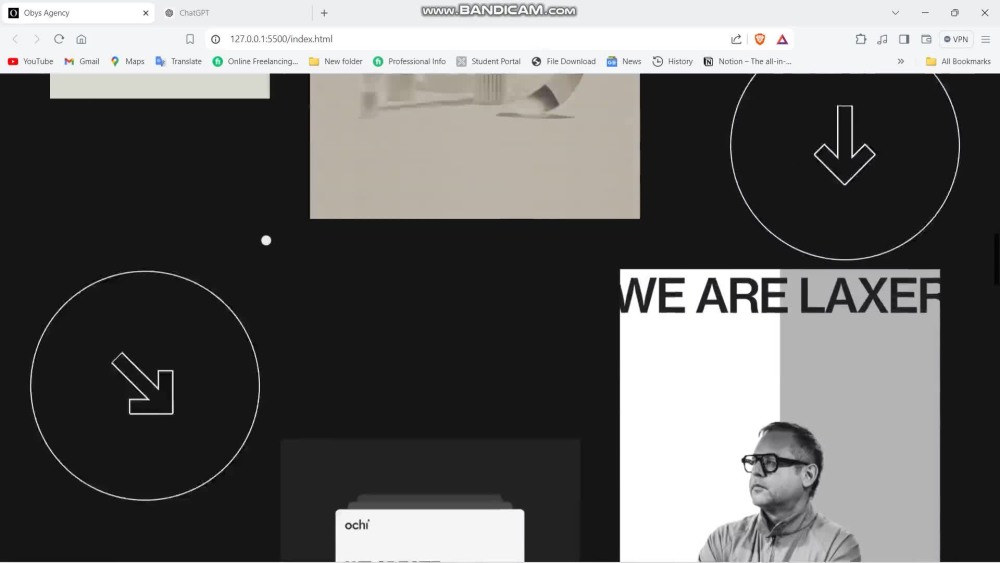Image resolution: width=1000 pixels, height=563 pixels.
Task: Click the browser forward arrow
Action: [x=37, y=39]
